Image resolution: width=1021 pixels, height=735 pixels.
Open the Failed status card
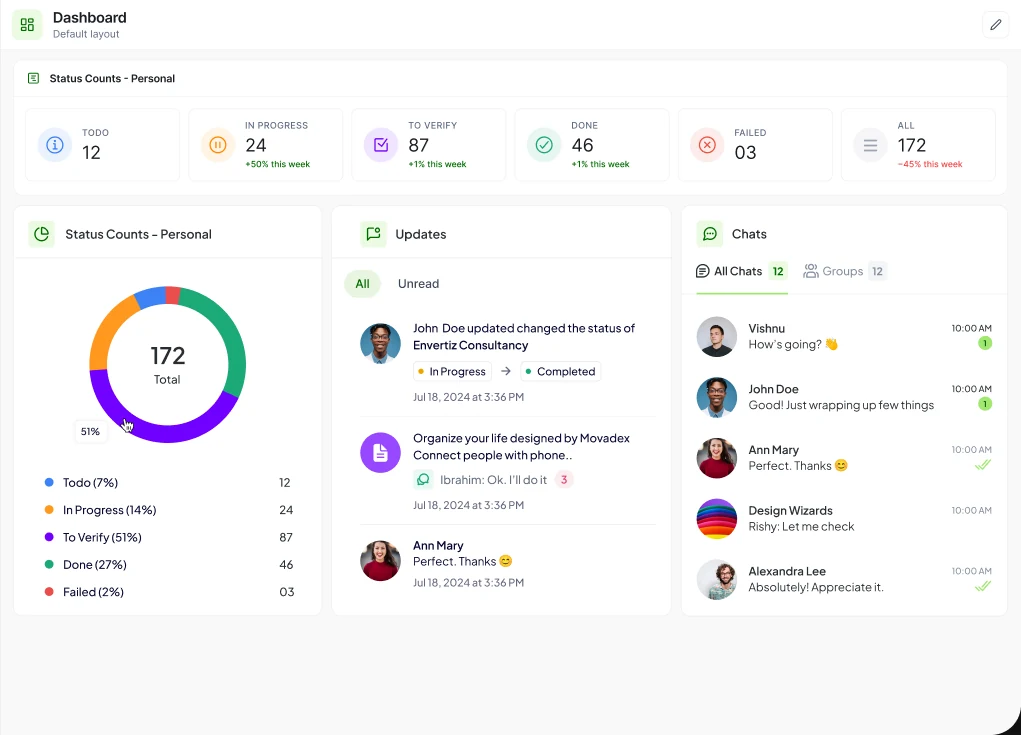coord(755,145)
